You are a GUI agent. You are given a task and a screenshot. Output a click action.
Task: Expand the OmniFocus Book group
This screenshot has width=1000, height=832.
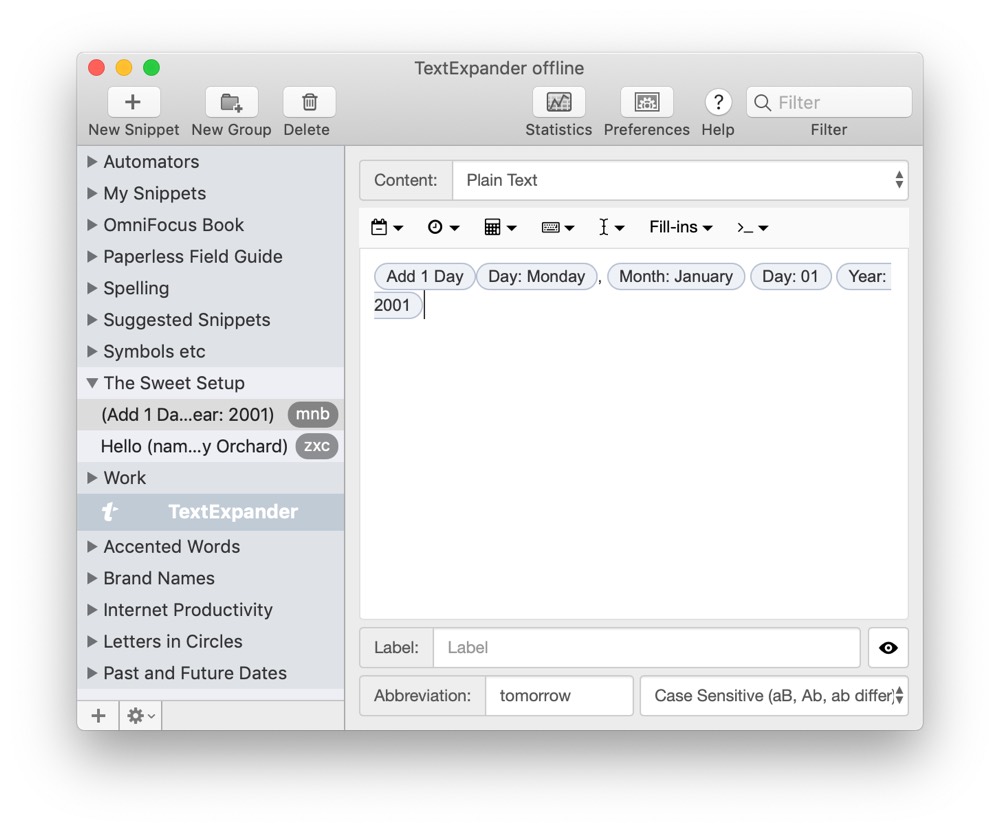click(x=92, y=225)
